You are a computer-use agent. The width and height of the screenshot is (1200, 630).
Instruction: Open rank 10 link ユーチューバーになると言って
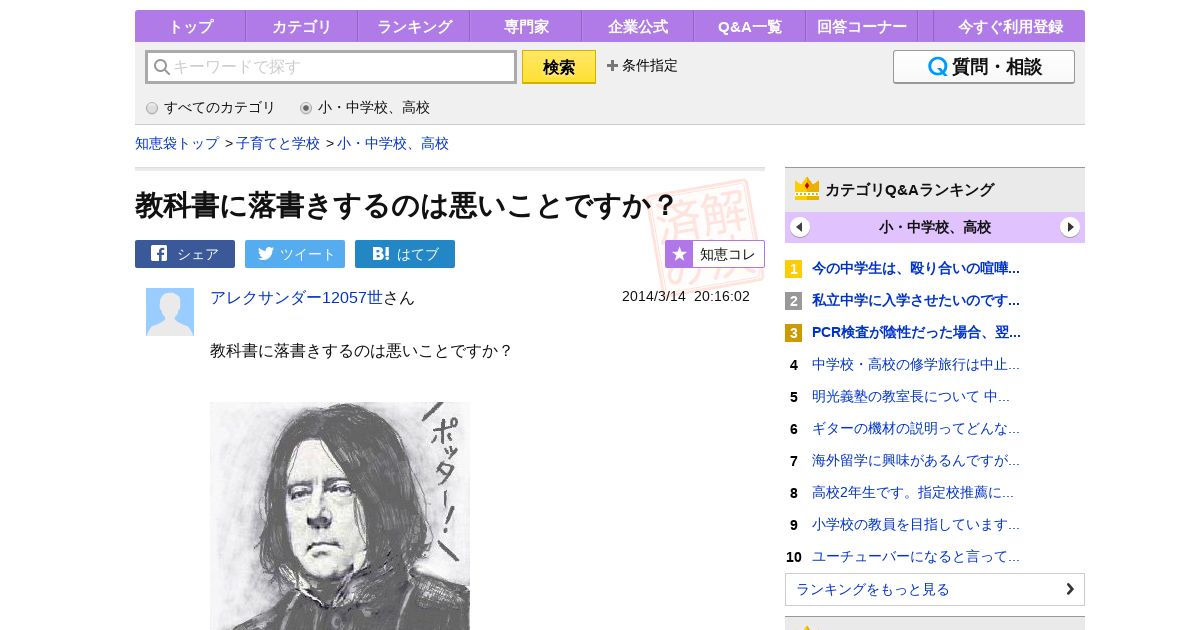coord(916,556)
